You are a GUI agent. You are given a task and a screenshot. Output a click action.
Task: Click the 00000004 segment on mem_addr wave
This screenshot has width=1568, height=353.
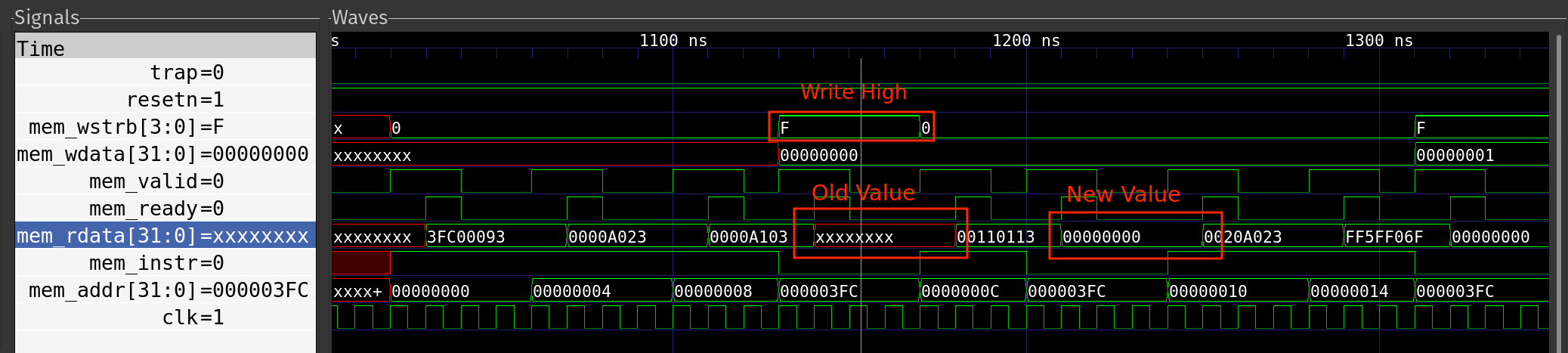(x=602, y=291)
